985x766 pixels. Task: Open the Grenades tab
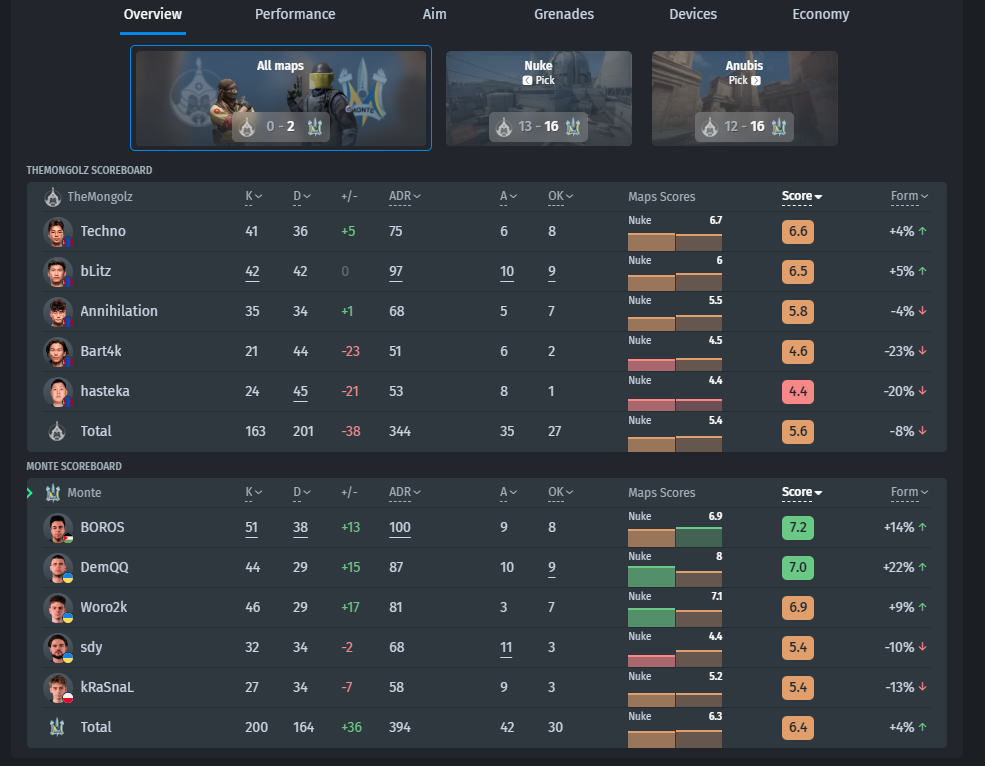563,15
